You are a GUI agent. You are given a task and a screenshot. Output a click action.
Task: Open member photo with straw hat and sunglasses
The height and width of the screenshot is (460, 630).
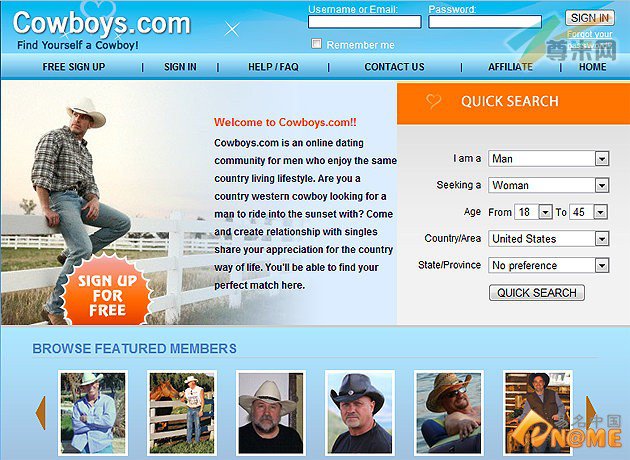[x=449, y=413]
